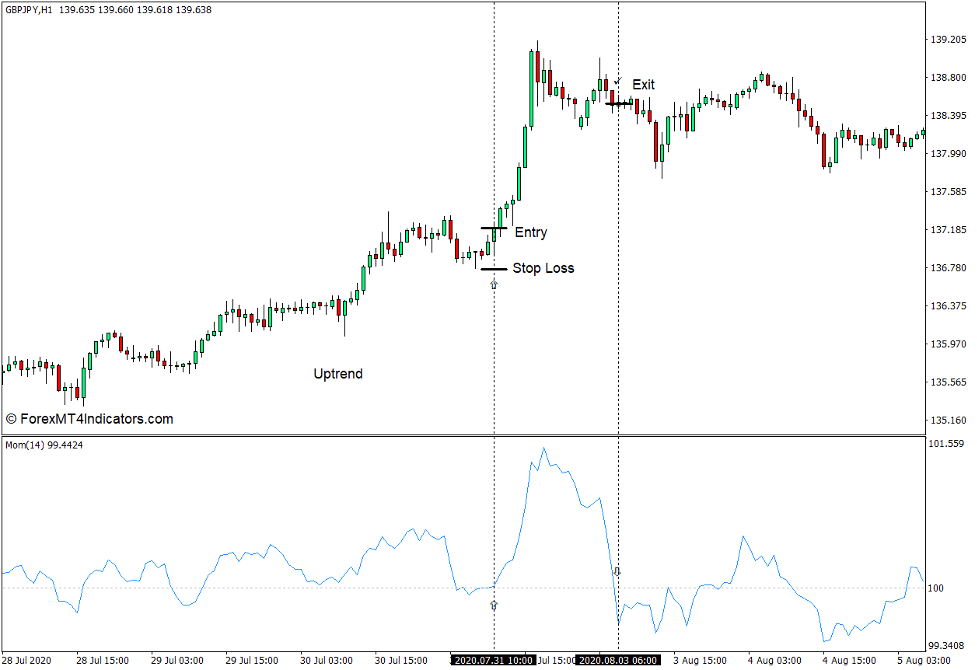Select the black Entry horizontal price line

coord(495,227)
